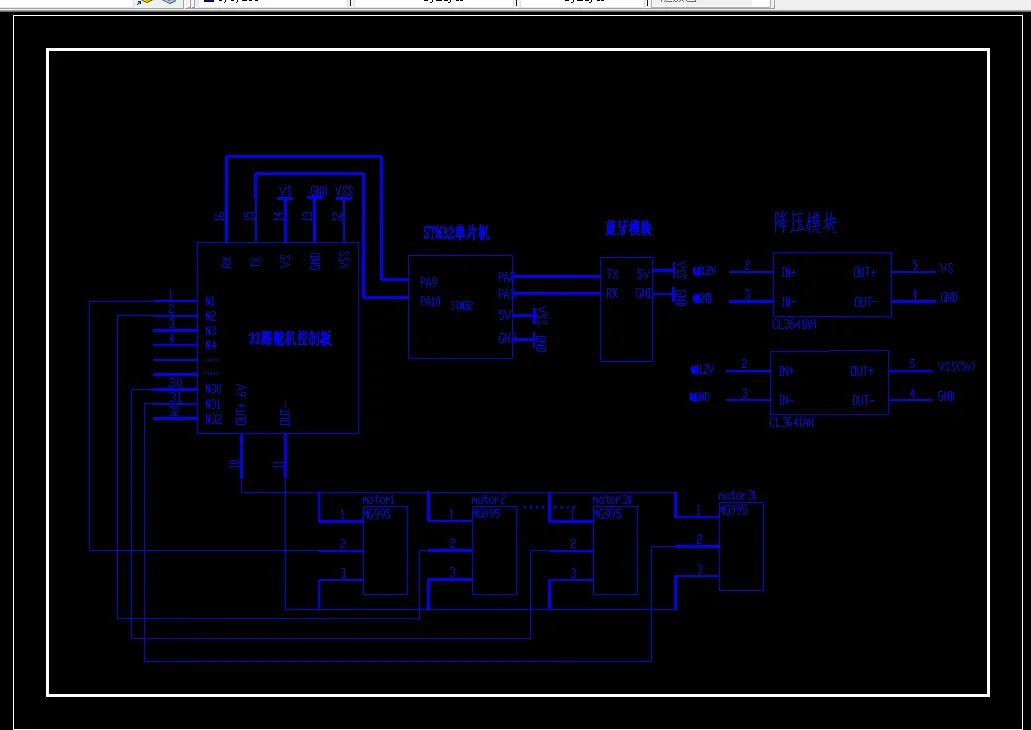Screen dimensions: 1031x730
Task: Select 'TX' inside the Bluetooth module box
Action: (612, 274)
